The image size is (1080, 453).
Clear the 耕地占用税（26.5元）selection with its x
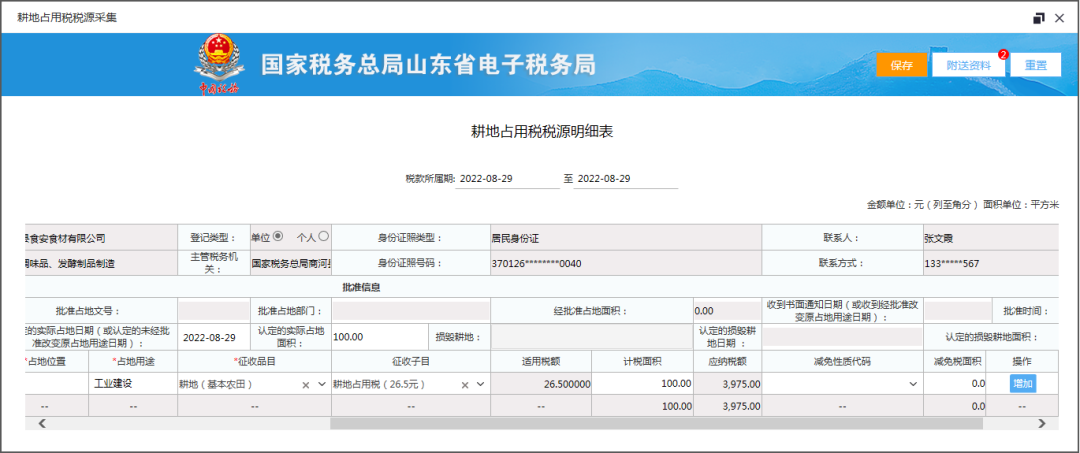tap(465, 385)
